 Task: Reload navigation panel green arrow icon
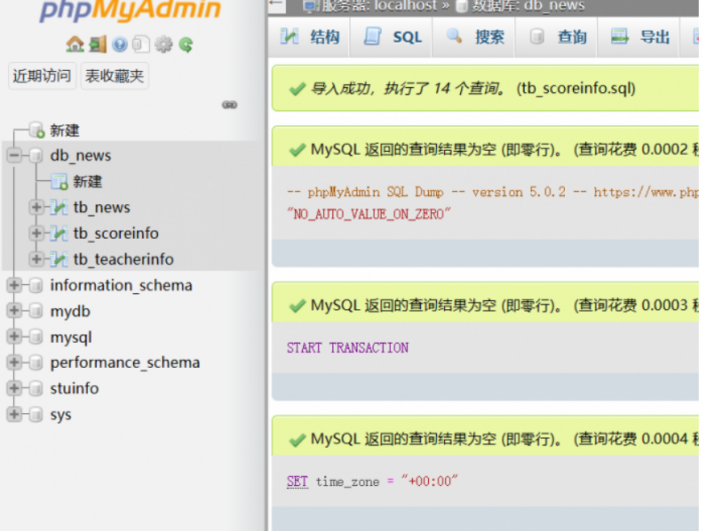pos(186,44)
